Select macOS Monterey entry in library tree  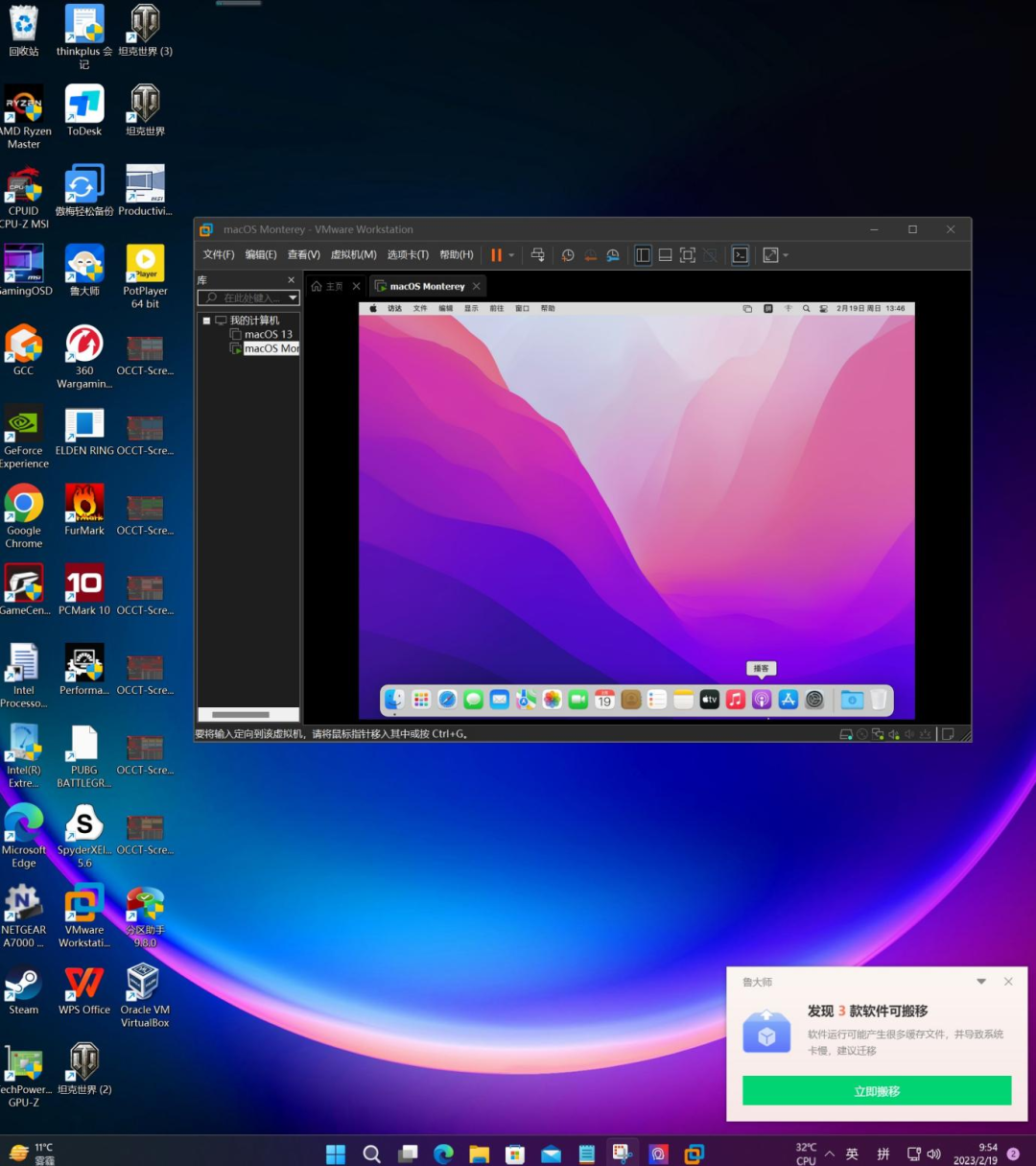click(265, 348)
